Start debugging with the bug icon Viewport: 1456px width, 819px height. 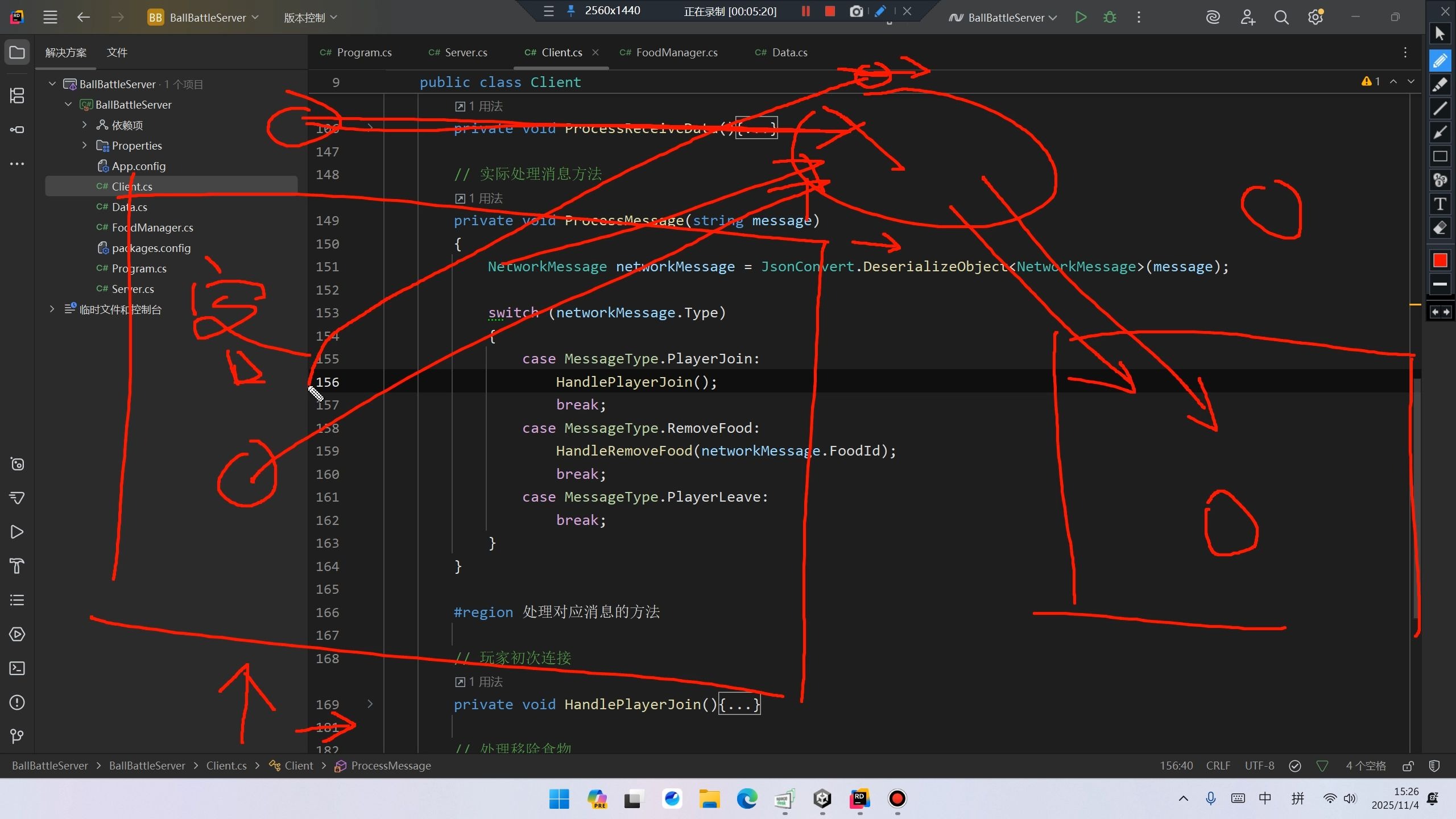tap(1109, 18)
